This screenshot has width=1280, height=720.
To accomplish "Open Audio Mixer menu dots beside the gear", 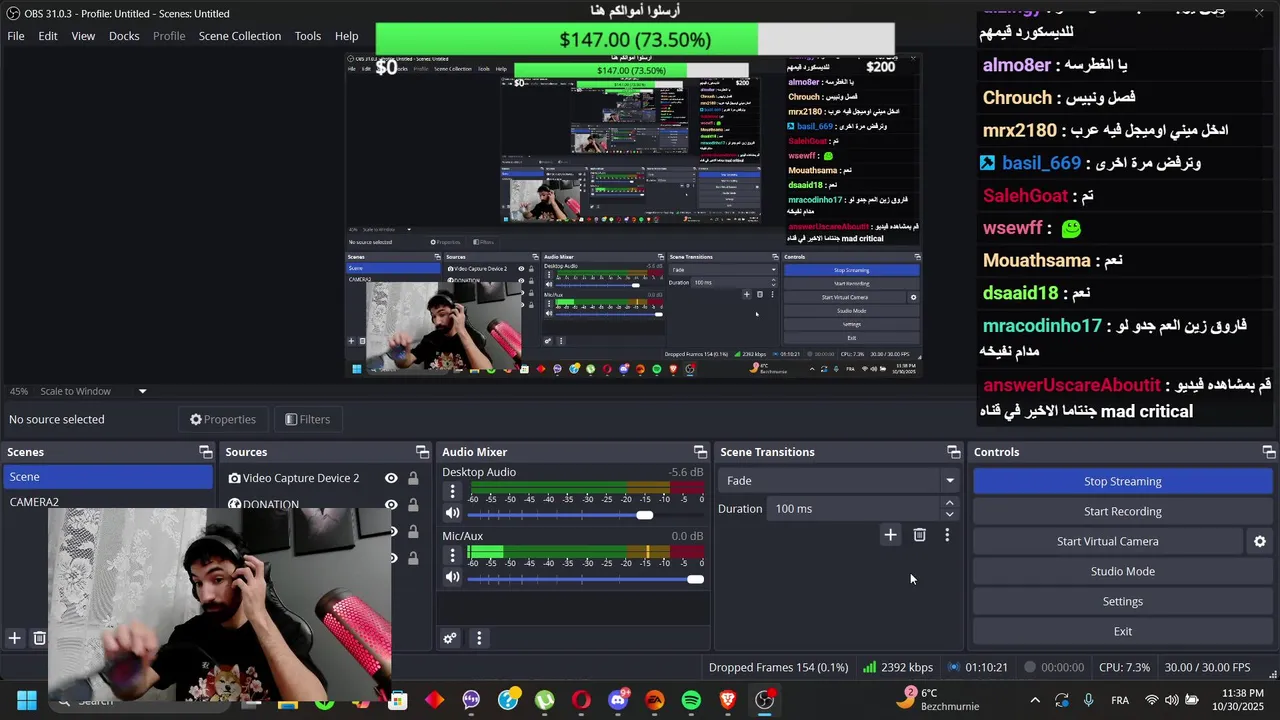I will 479,638.
